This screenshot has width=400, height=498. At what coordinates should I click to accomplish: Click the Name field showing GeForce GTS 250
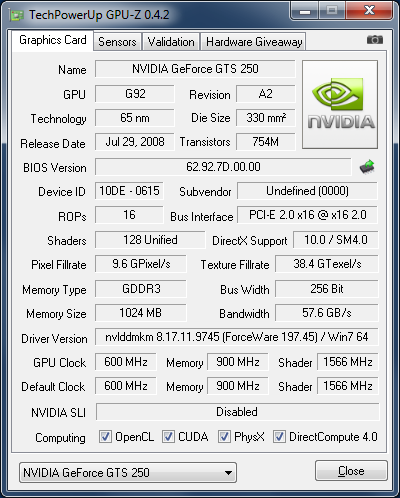(195, 69)
